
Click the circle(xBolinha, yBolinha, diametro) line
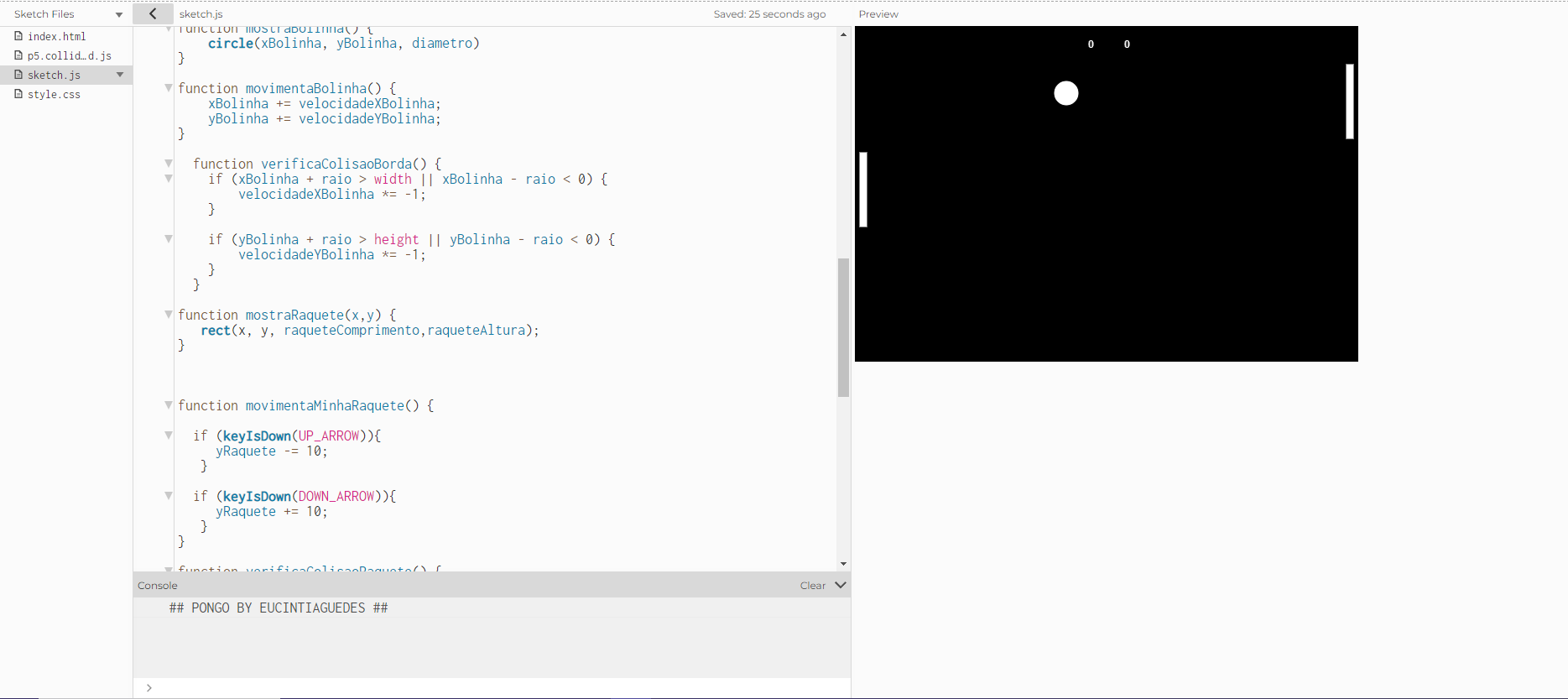[344, 43]
